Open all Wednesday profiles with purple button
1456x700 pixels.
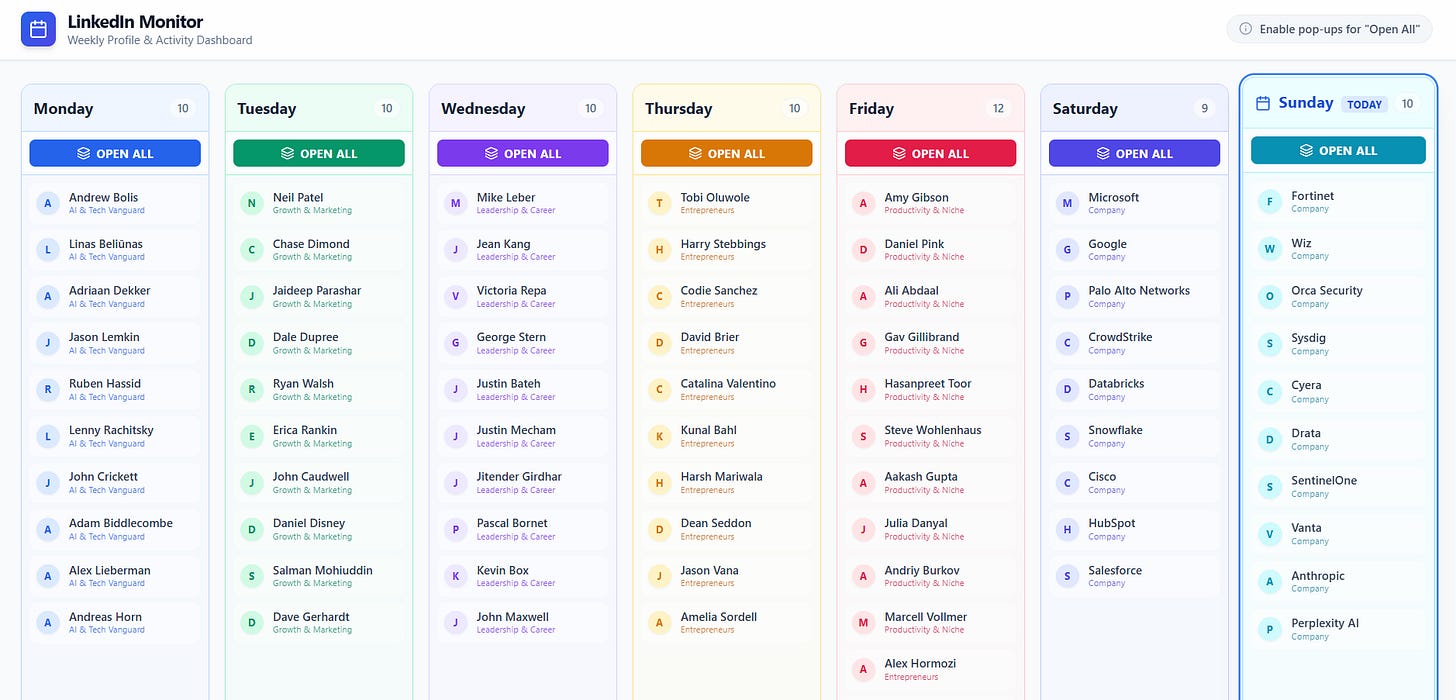click(523, 153)
